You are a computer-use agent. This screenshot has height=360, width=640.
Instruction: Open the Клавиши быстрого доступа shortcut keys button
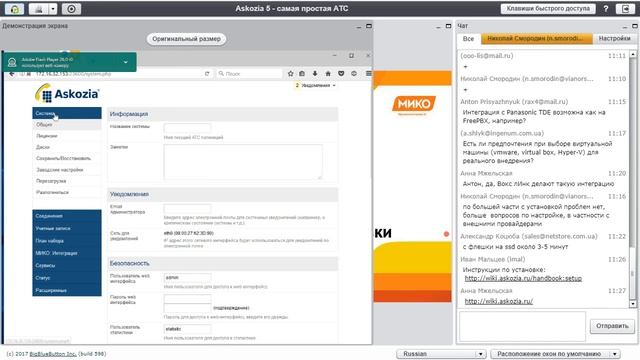(548, 9)
